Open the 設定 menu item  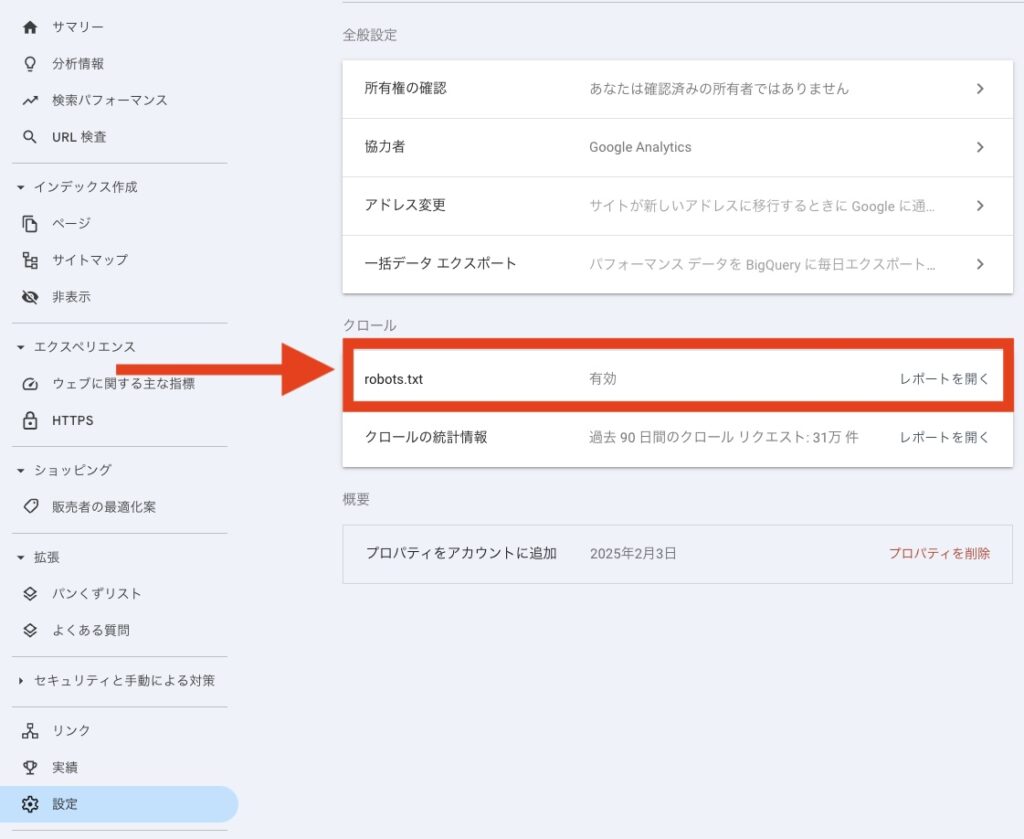[64, 804]
